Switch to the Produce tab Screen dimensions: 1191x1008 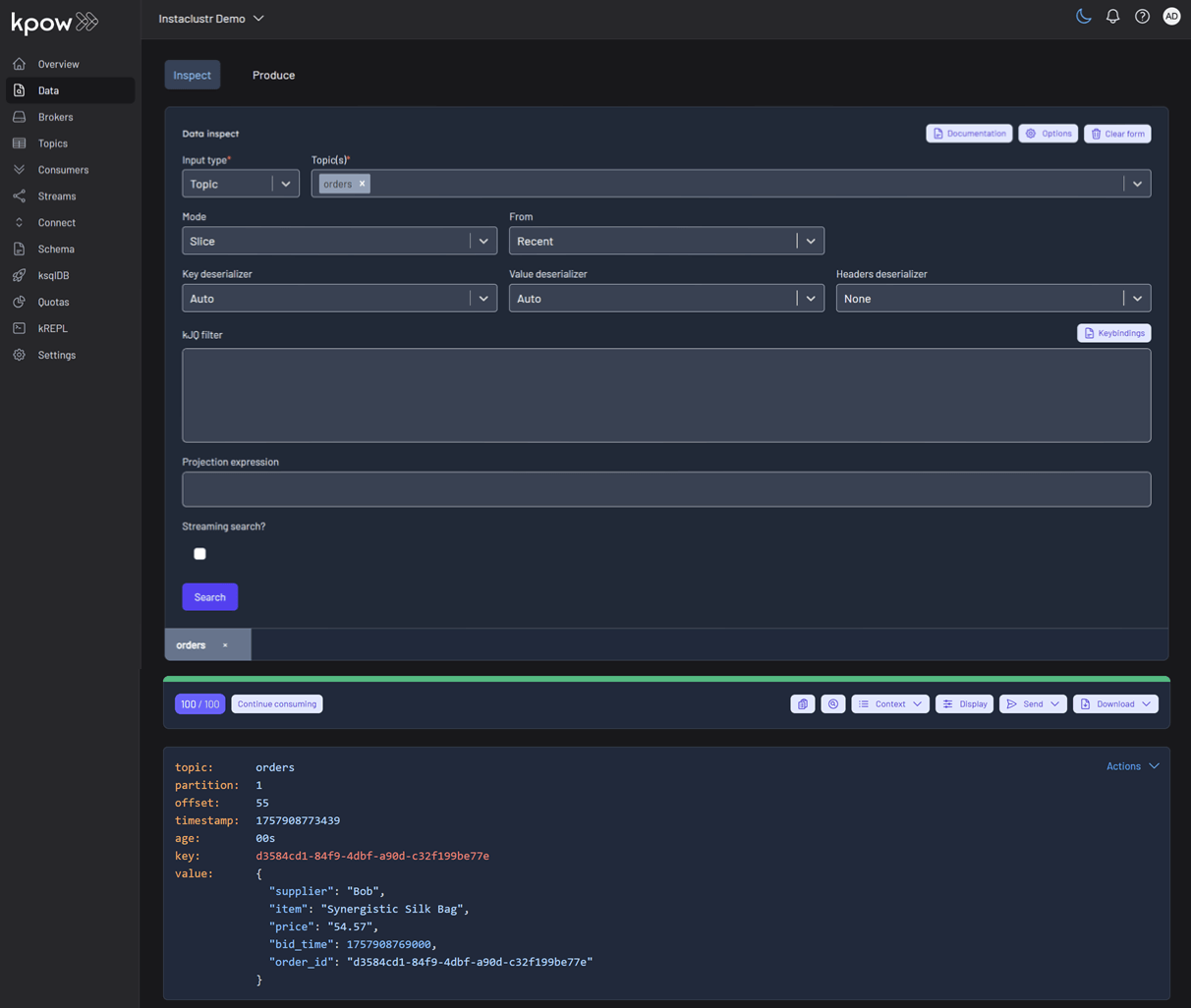273,76
